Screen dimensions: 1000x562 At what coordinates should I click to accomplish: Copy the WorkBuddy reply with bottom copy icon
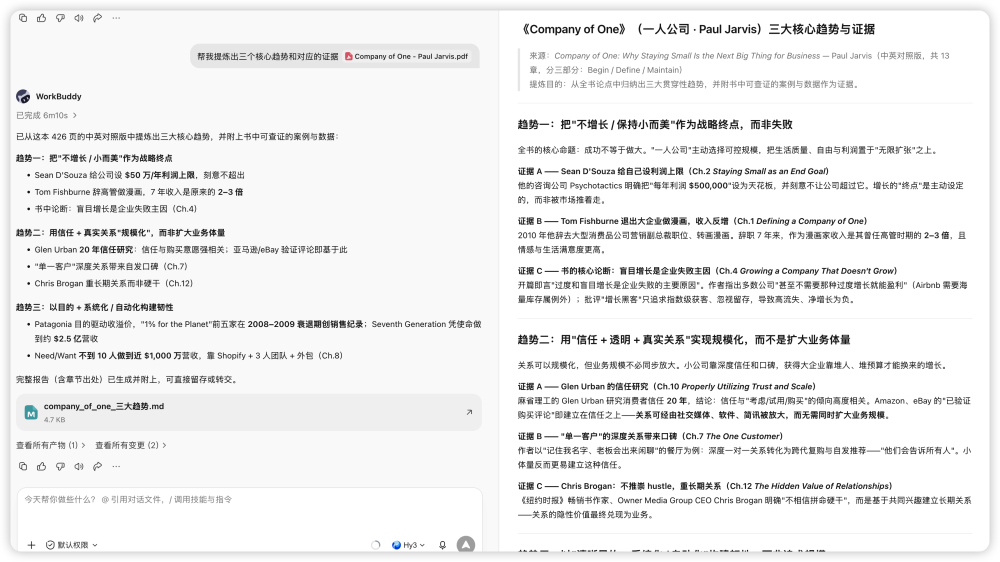coord(23,466)
